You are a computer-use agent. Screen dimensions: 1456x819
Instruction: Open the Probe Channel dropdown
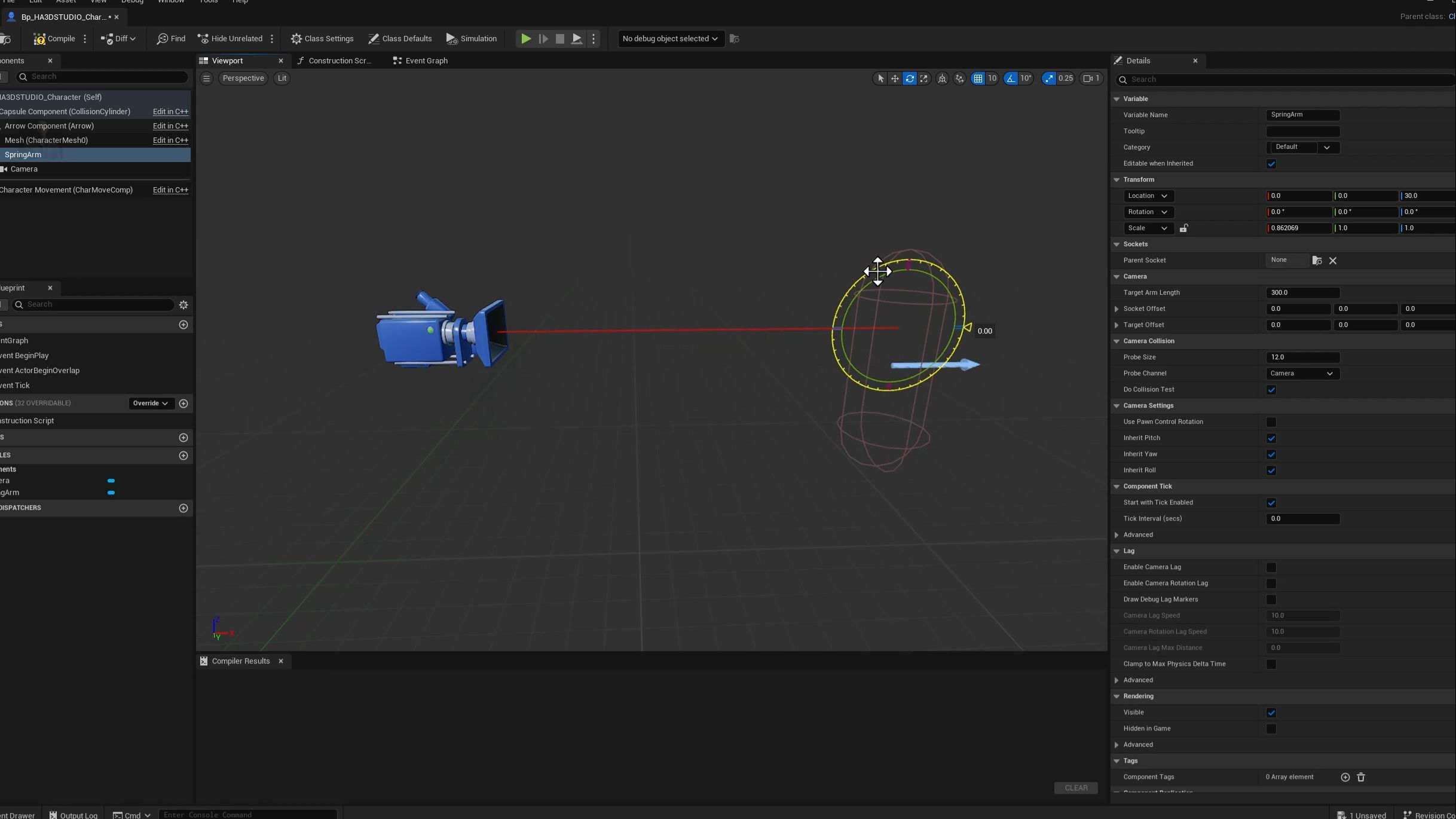[1302, 374]
